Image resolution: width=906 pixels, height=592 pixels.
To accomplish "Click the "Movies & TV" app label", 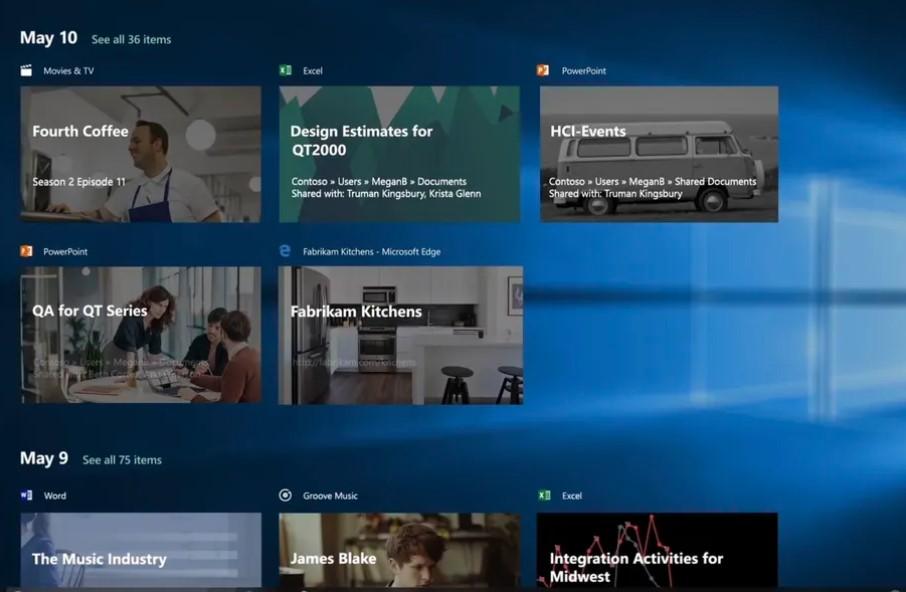I will tap(69, 71).
